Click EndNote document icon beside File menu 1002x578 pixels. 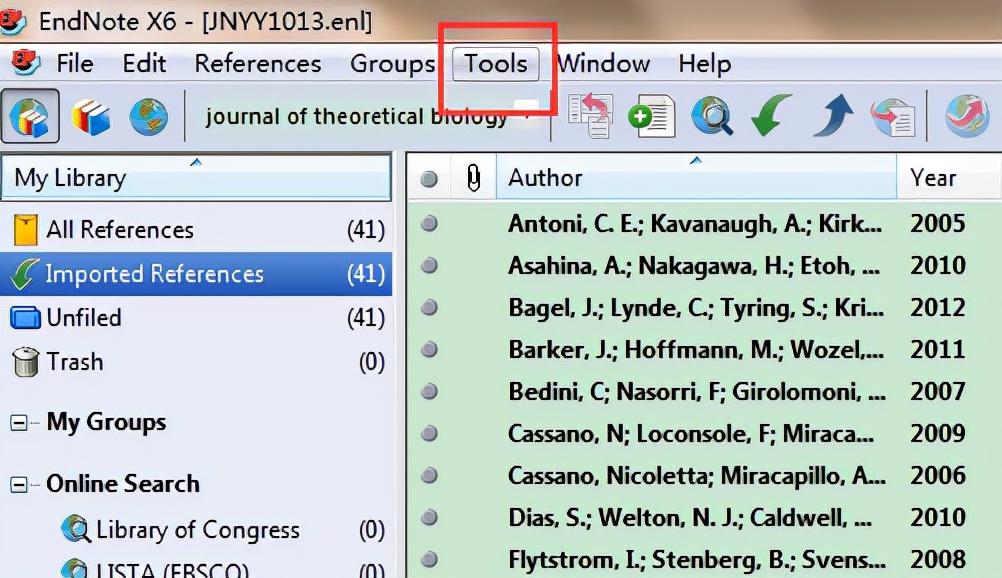pos(26,63)
